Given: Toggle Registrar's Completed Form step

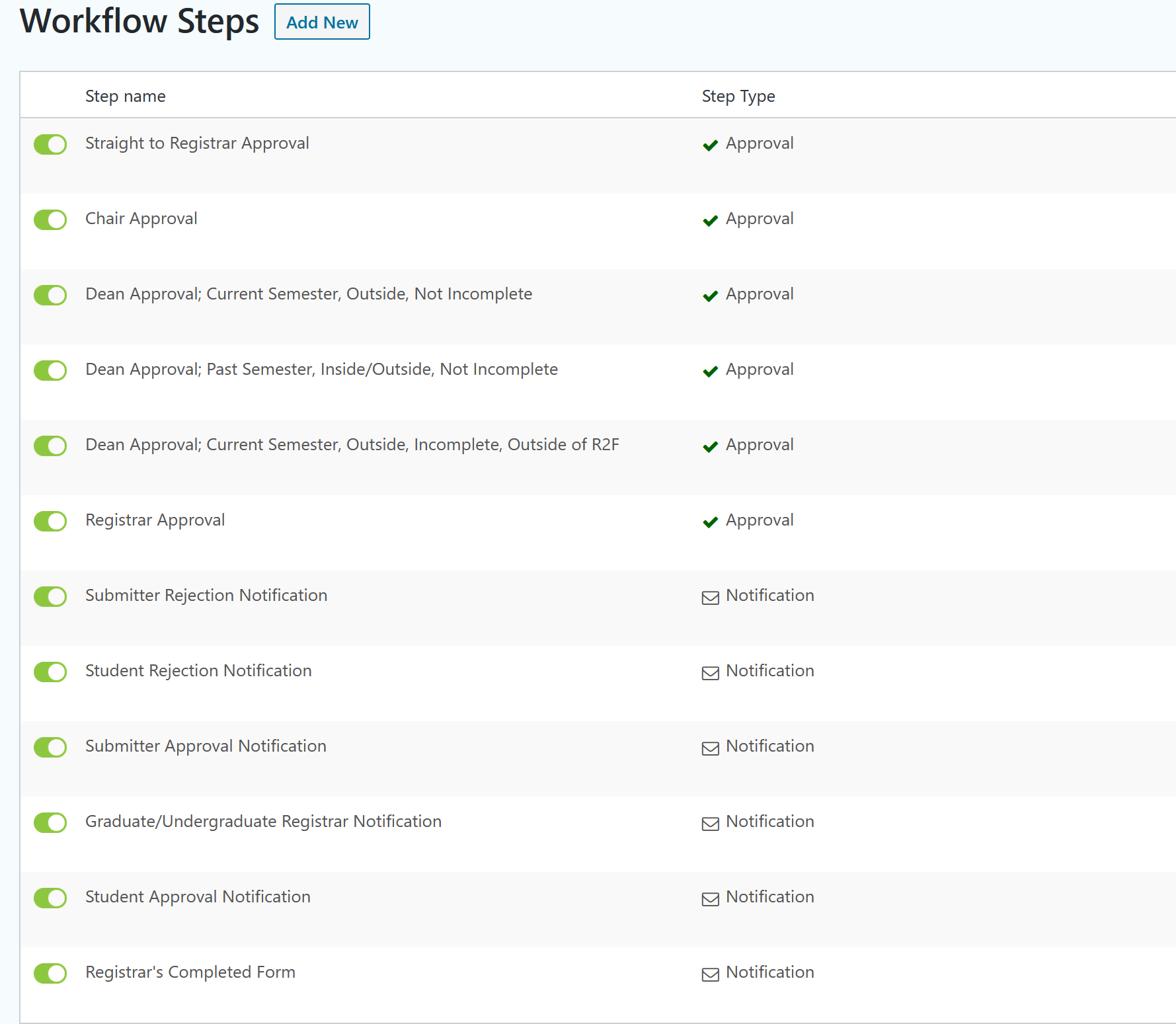Looking at the screenshot, I should [x=50, y=973].
